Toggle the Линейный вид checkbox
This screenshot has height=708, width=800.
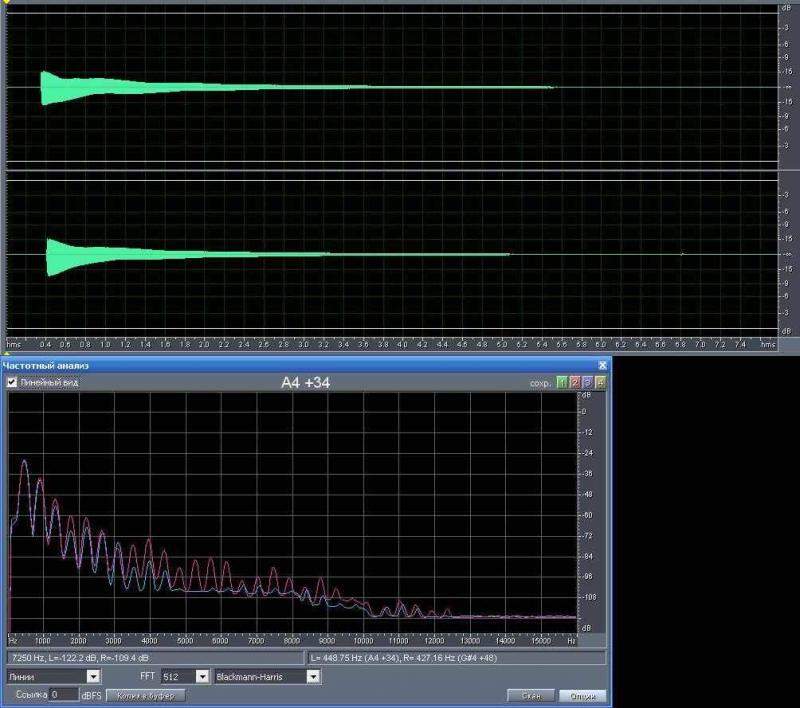12,383
